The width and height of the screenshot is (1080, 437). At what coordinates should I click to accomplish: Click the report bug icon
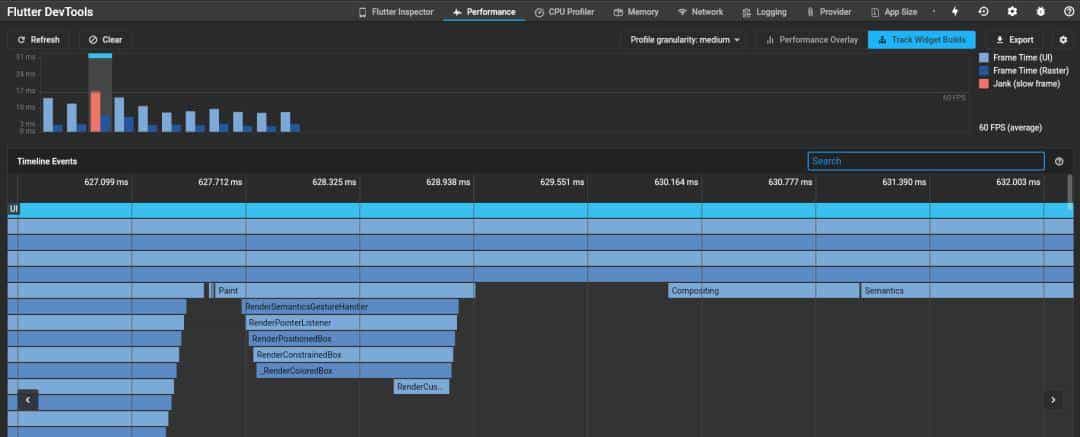pyautogui.click(x=1040, y=12)
